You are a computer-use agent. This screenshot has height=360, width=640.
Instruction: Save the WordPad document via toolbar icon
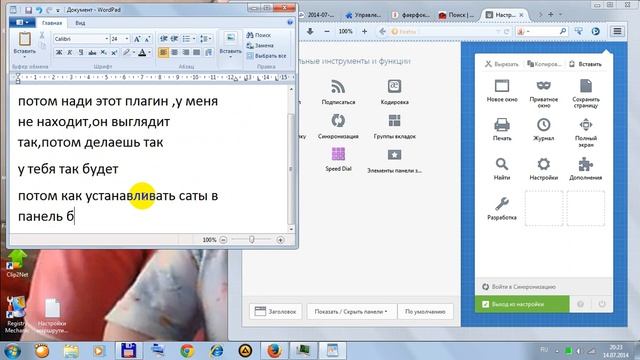[x=28, y=10]
